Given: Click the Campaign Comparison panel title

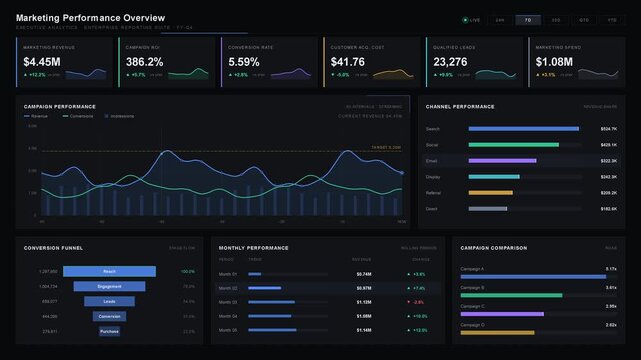Looking at the screenshot, I should [x=494, y=248].
